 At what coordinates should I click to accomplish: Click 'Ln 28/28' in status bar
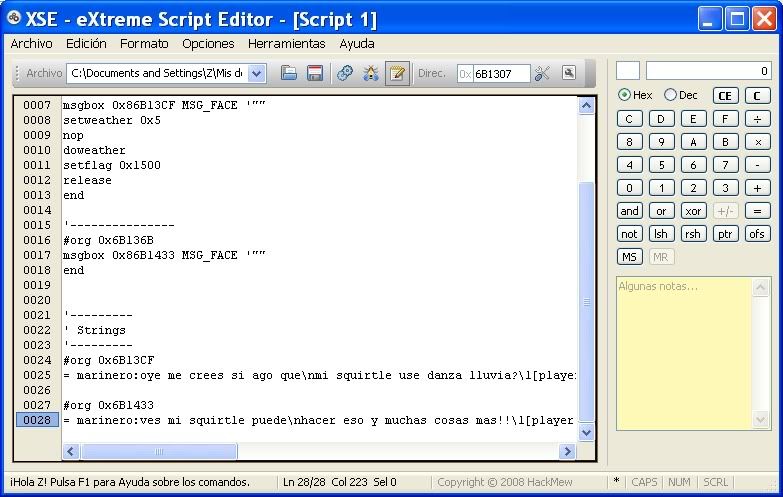[x=304, y=482]
